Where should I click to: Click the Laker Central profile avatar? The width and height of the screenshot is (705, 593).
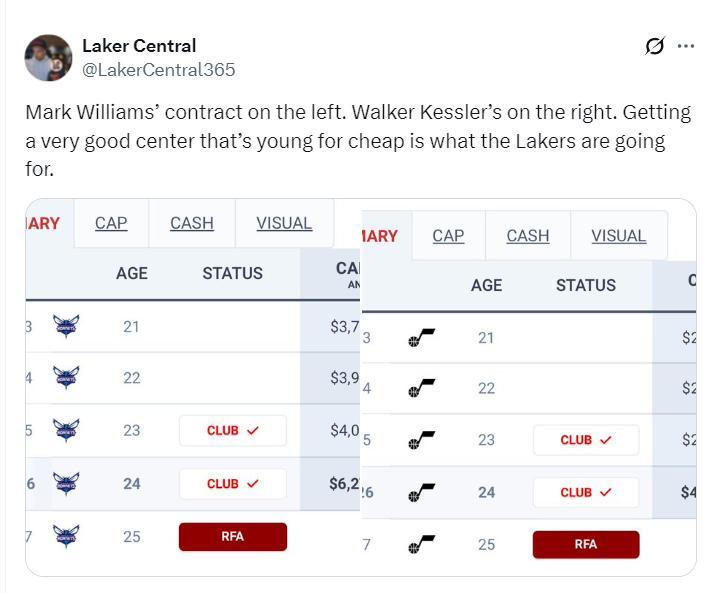tap(48, 58)
